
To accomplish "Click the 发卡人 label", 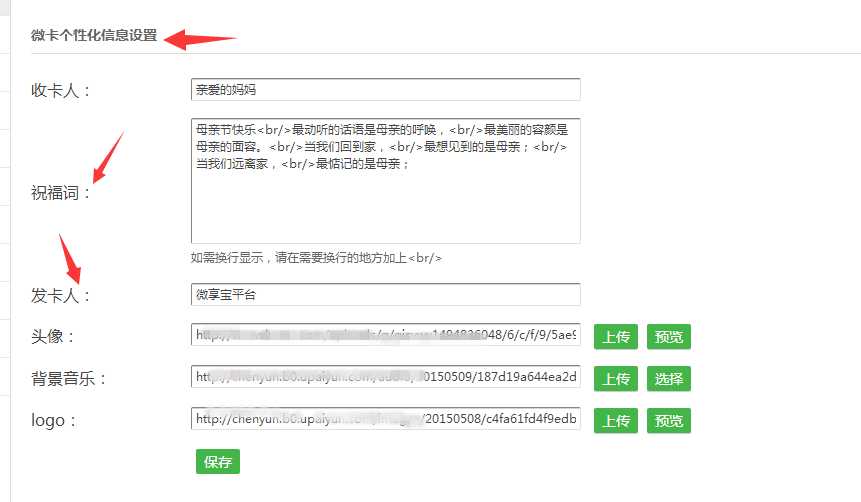I will click(x=61, y=296).
